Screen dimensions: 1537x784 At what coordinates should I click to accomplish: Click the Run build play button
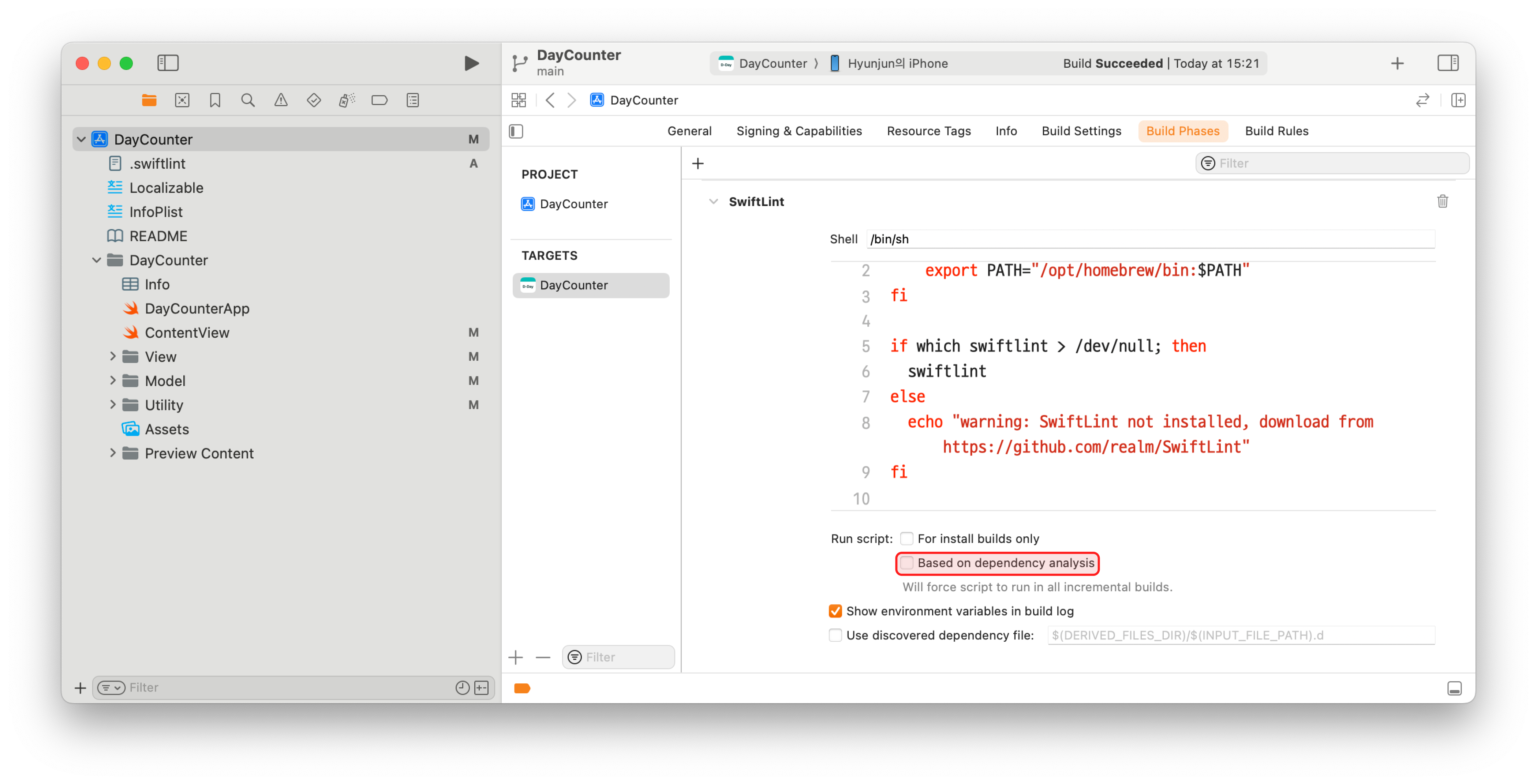point(471,63)
